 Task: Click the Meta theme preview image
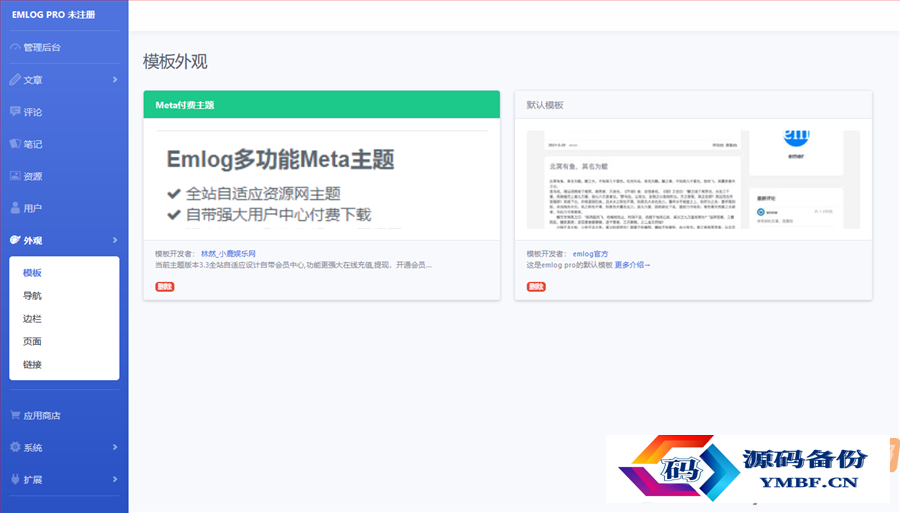(322, 179)
